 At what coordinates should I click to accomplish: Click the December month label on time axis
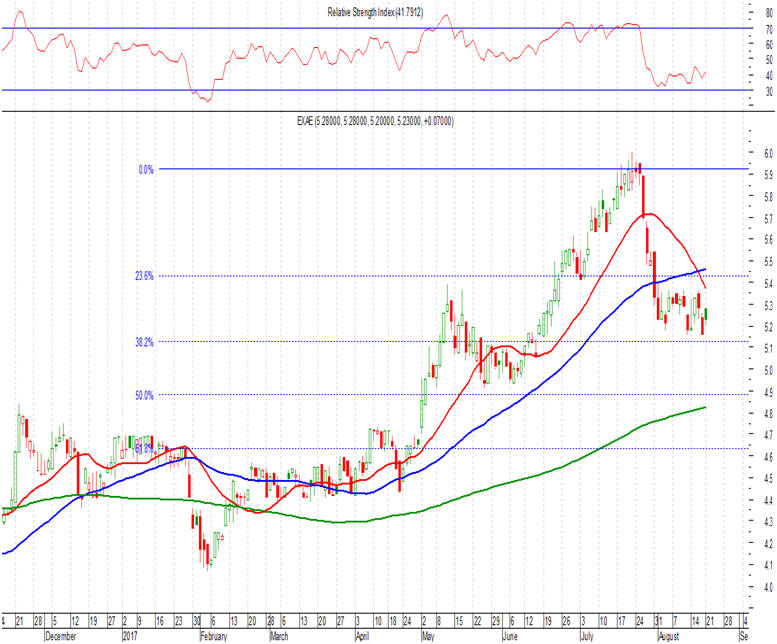point(60,636)
